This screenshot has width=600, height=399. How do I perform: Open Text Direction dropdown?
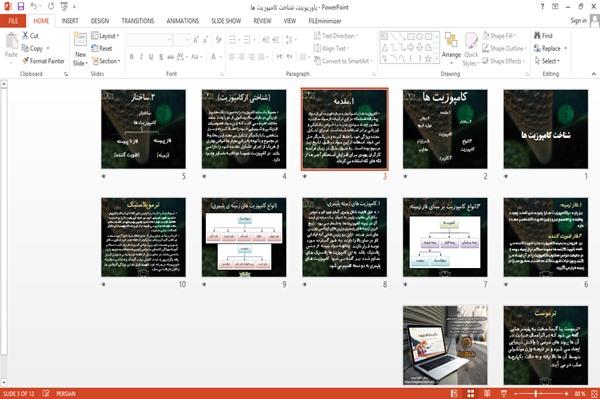(x=336, y=36)
